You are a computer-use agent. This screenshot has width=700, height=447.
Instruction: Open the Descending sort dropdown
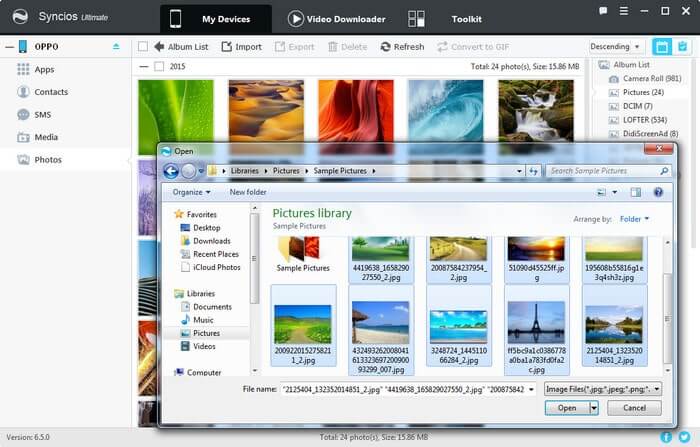[x=615, y=46]
